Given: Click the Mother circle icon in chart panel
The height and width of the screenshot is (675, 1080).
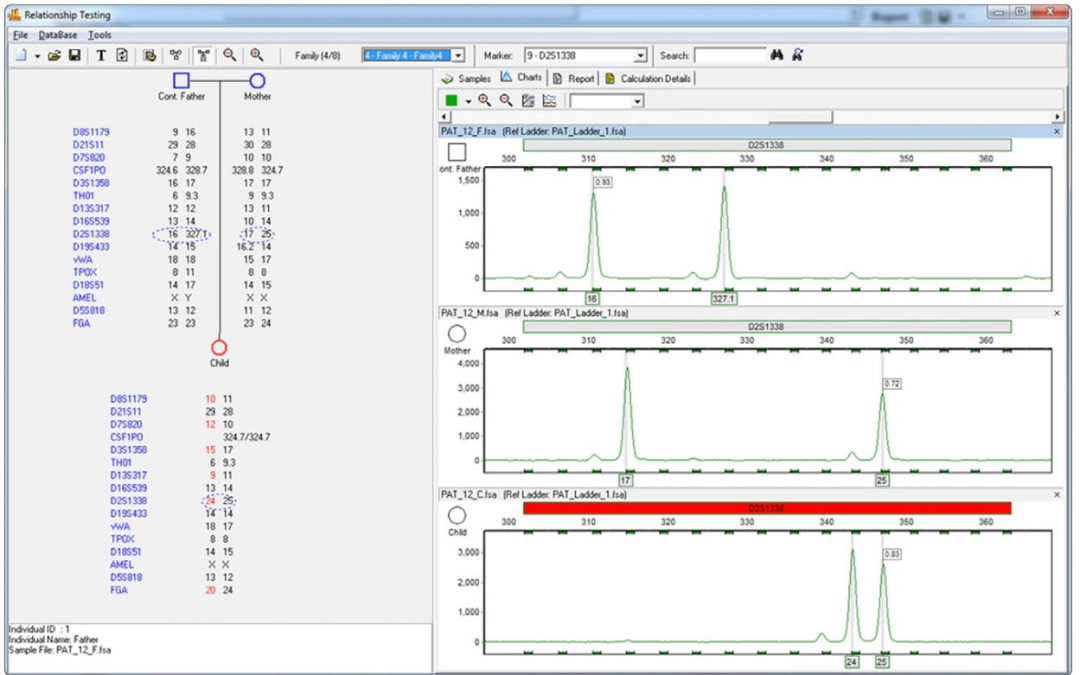Looking at the screenshot, I should 457,333.
